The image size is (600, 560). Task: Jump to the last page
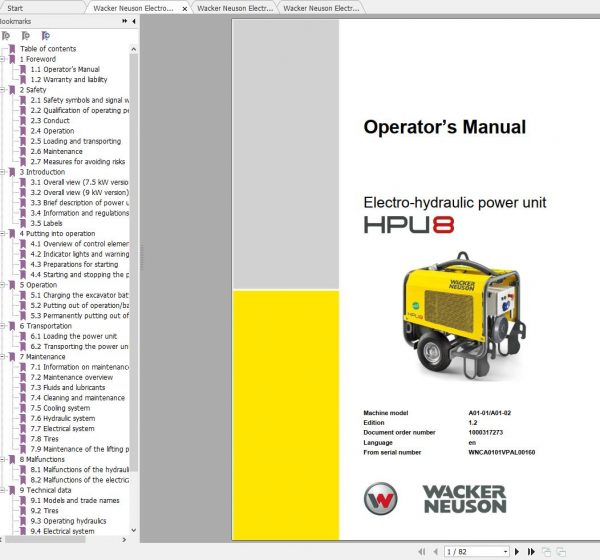pos(531,552)
